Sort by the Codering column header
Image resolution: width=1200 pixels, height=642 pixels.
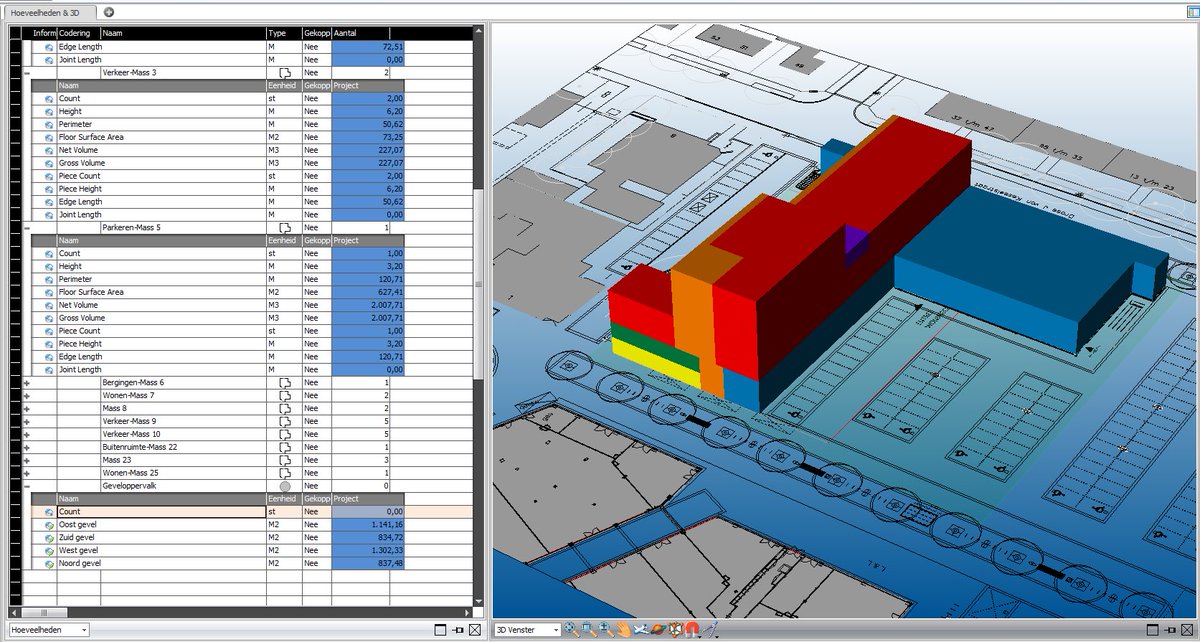pyautogui.click(x=78, y=33)
